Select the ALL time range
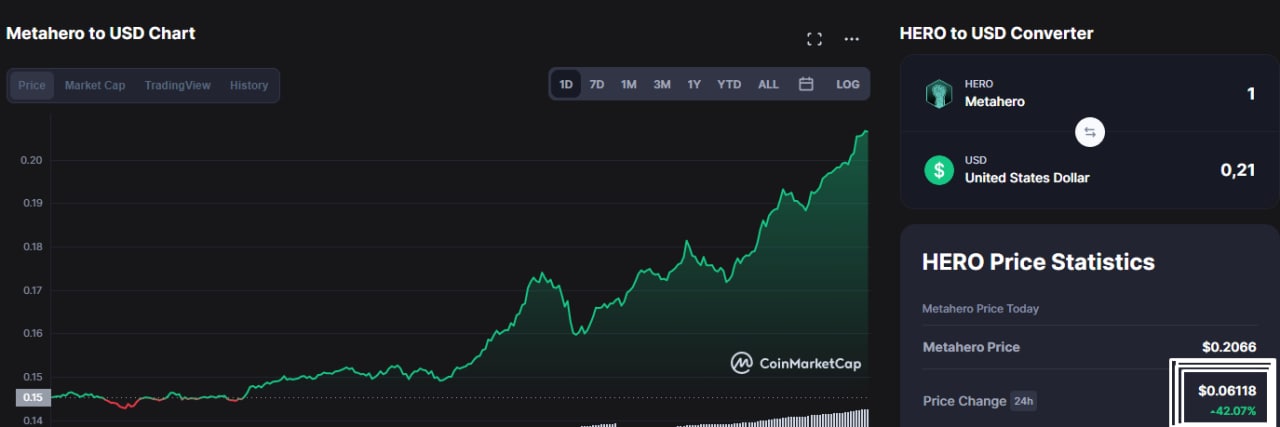 pyautogui.click(x=768, y=85)
